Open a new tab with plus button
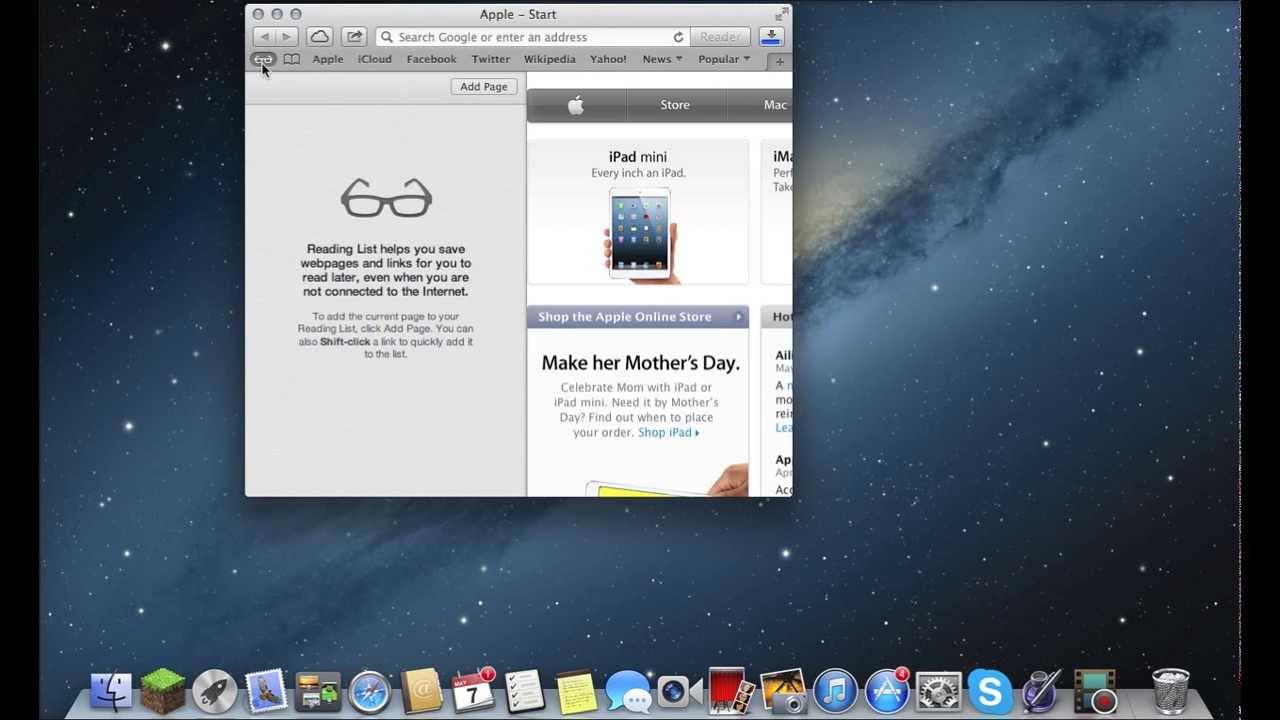The width and height of the screenshot is (1280, 720). (780, 61)
